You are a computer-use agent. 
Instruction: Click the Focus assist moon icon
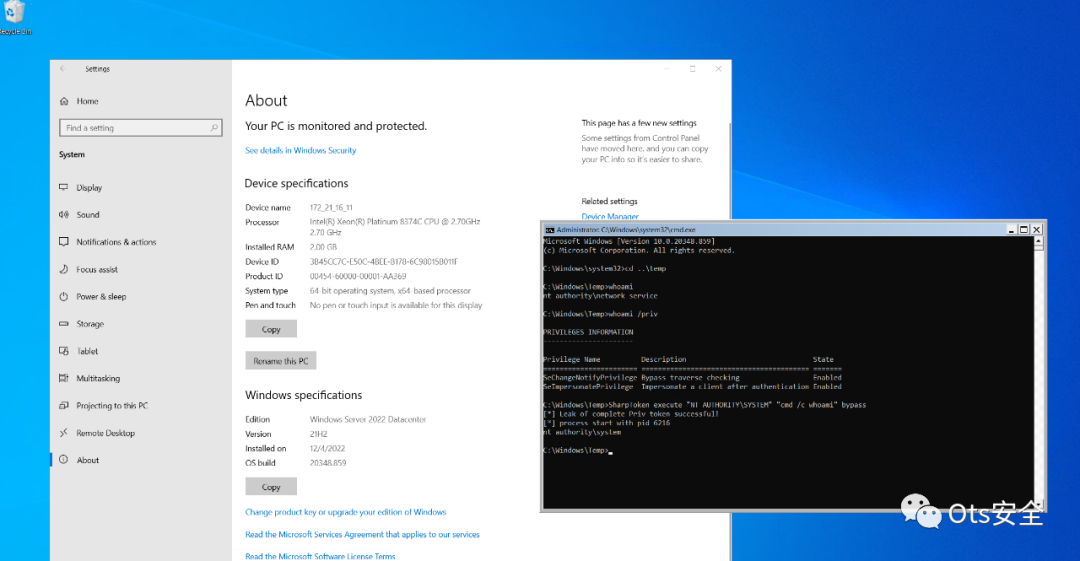[64, 269]
